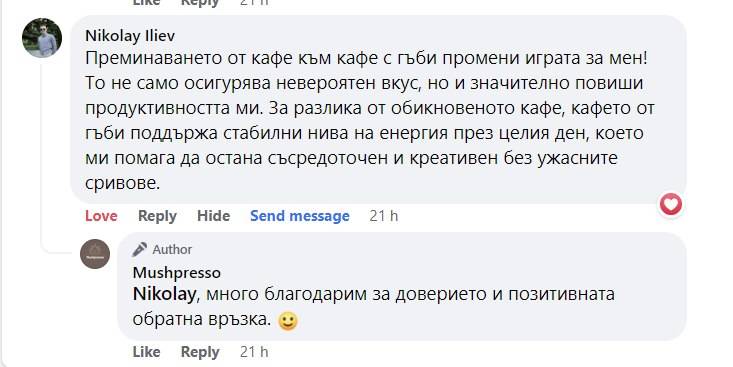The image size is (733, 367).
Task: Hide Nikolay Iliev's comment
Action: pyautogui.click(x=214, y=216)
